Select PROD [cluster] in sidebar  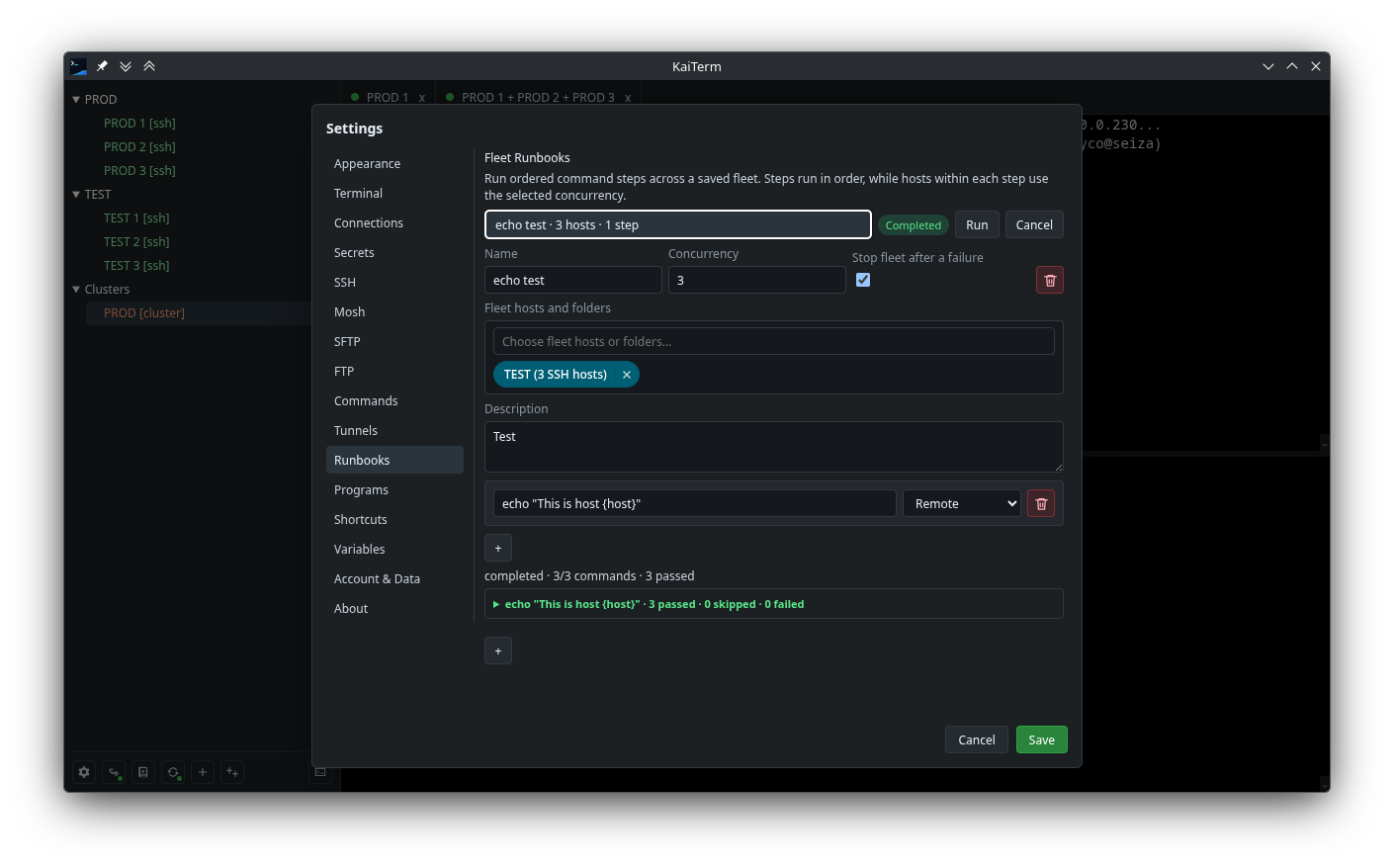[144, 313]
